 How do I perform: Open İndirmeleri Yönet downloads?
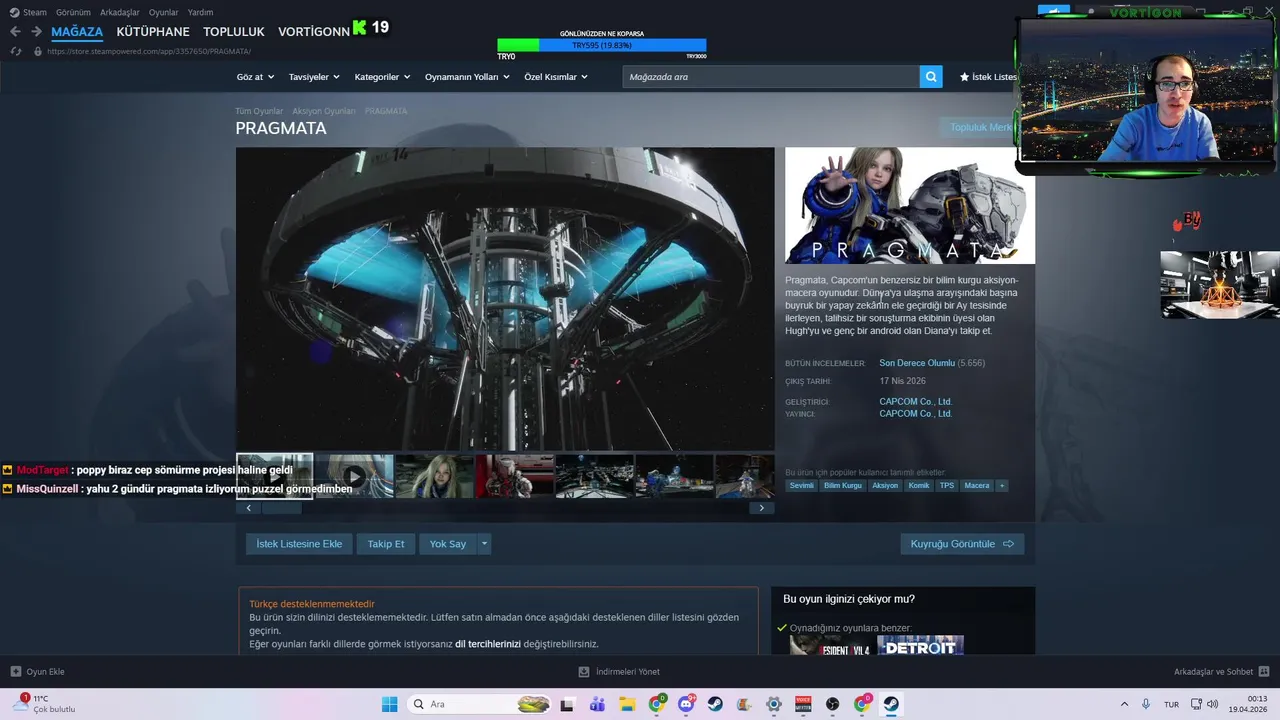point(619,672)
